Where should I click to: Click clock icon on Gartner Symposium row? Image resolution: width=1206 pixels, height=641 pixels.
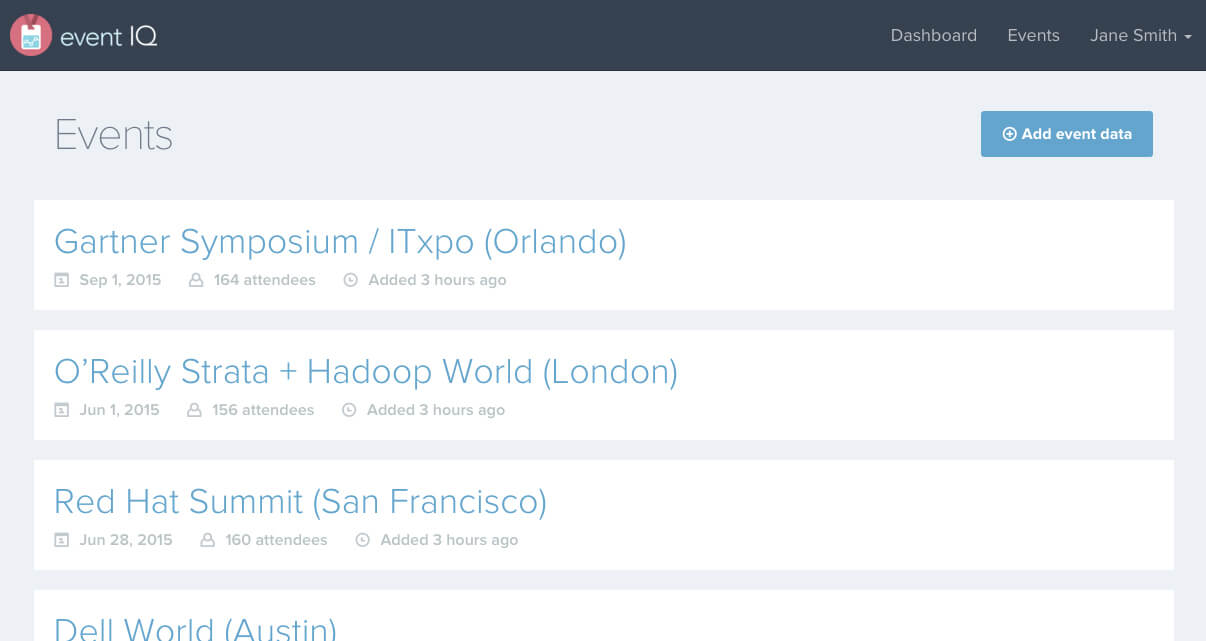tap(350, 280)
